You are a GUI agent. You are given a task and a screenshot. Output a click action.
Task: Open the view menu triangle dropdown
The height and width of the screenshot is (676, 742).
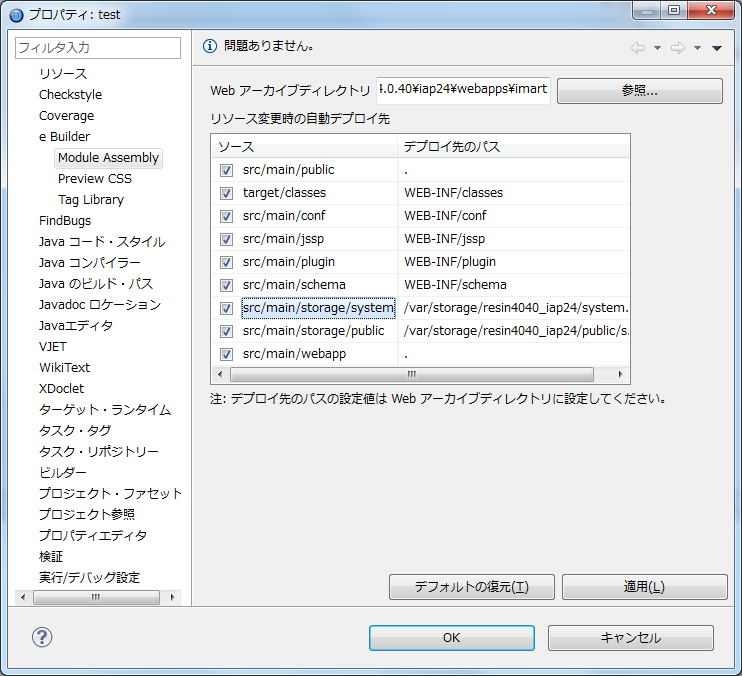click(x=716, y=48)
